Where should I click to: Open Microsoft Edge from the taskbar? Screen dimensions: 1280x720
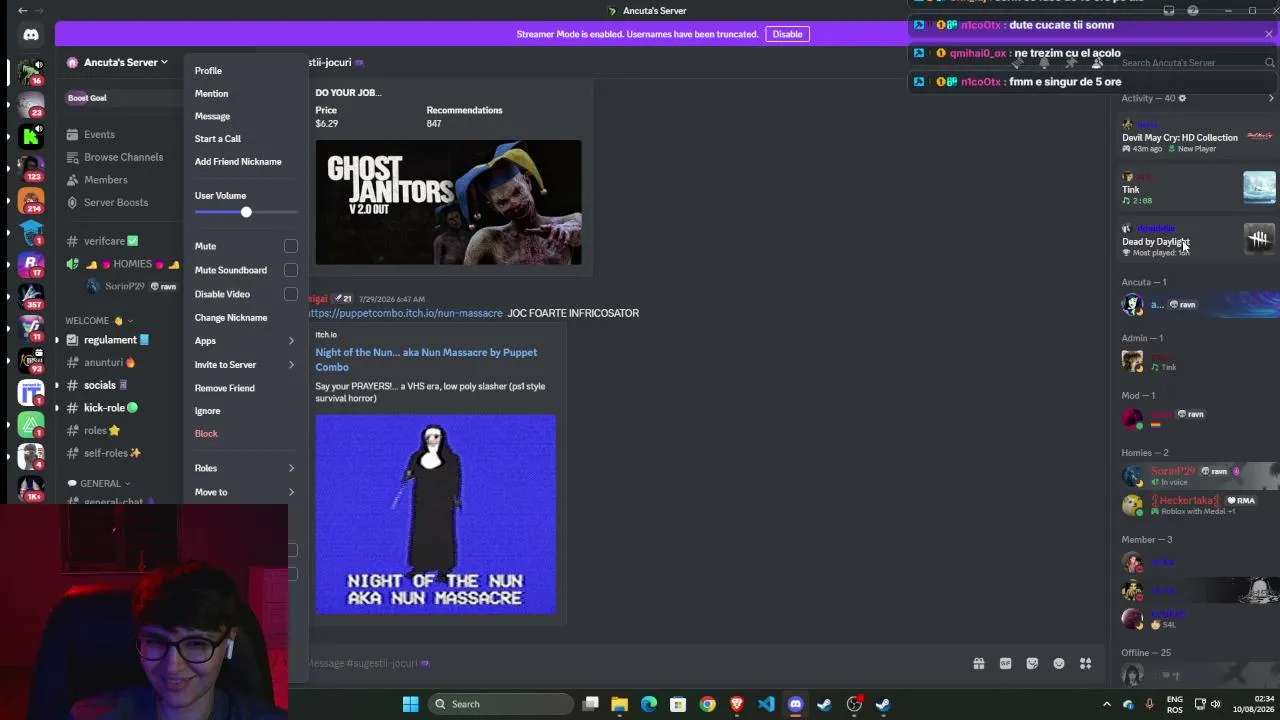(649, 704)
